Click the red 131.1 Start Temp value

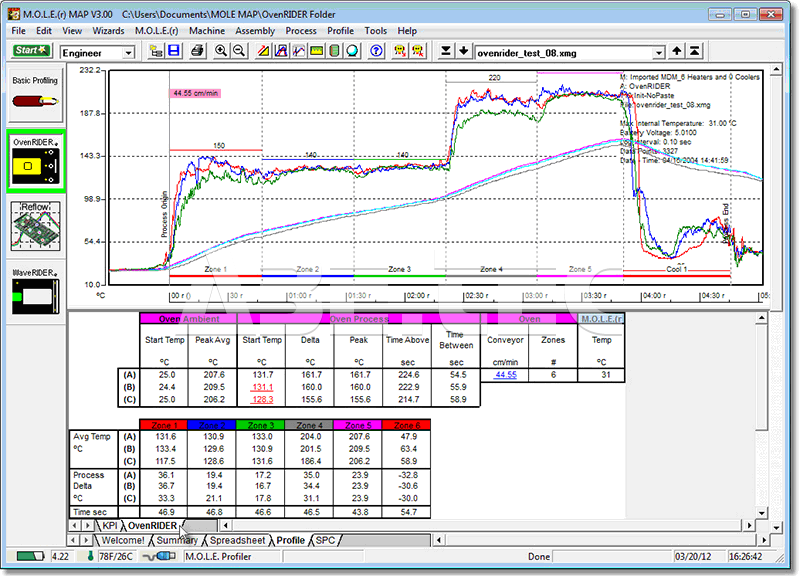click(262, 387)
